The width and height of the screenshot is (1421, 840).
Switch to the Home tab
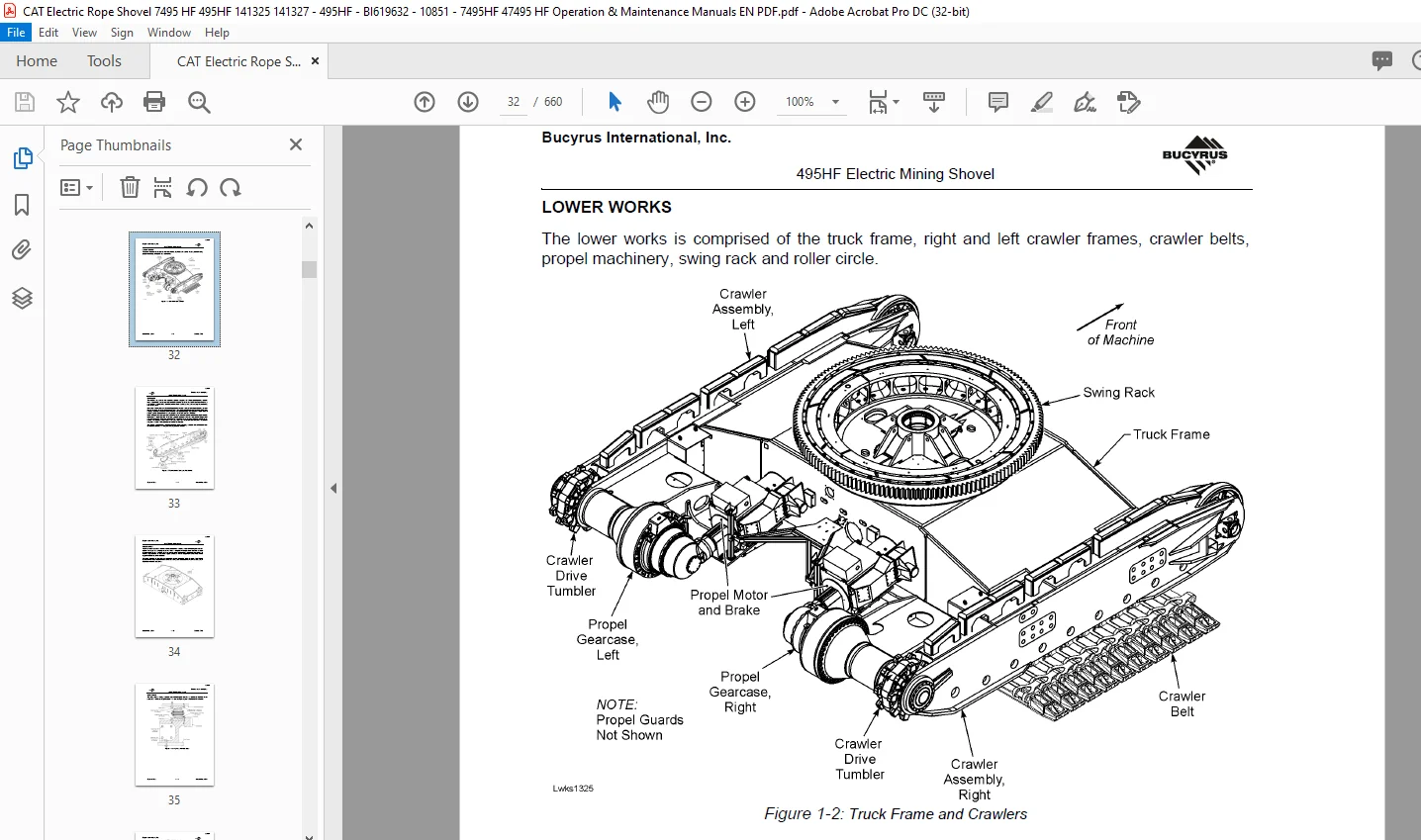[x=37, y=61]
